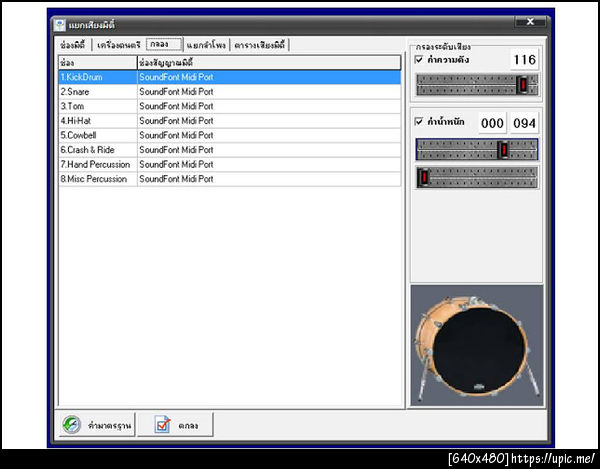
Task: Select the กลอง drums tab
Action: point(164,44)
